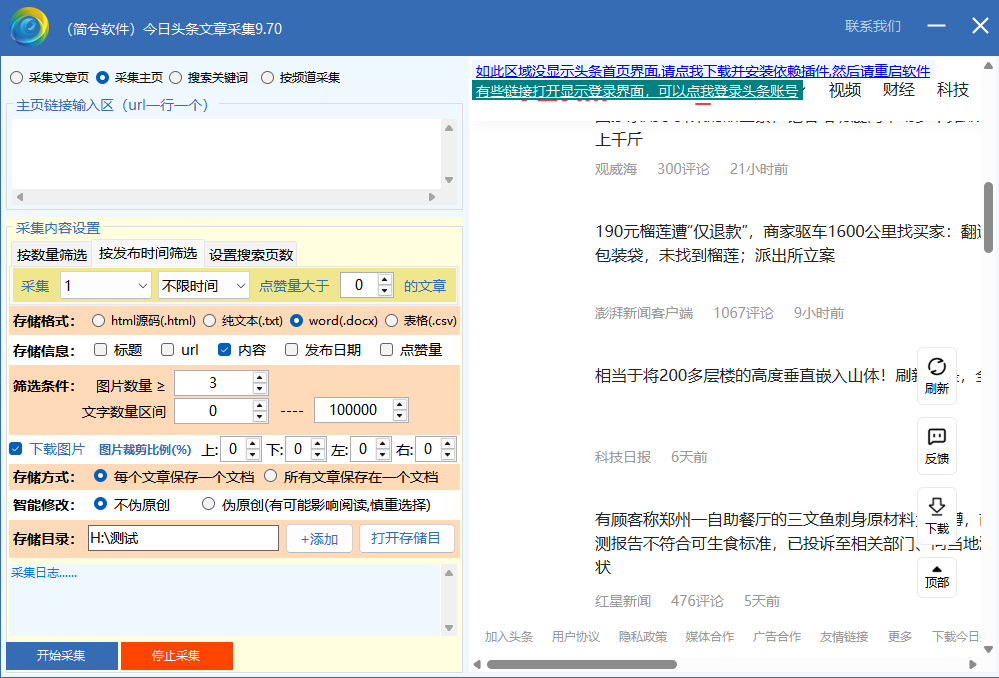The image size is (999, 678).
Task: Switch to 按数量筛选 tab
Action: pyautogui.click(x=52, y=255)
